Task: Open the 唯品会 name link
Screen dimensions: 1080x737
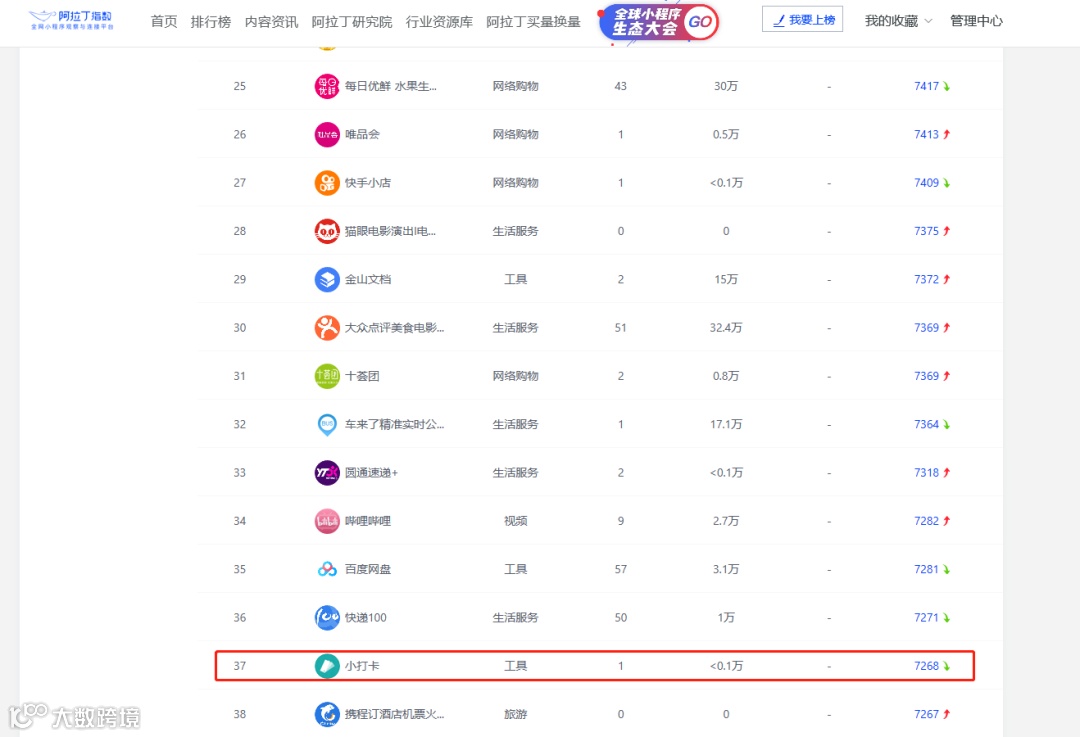Action: [x=362, y=134]
